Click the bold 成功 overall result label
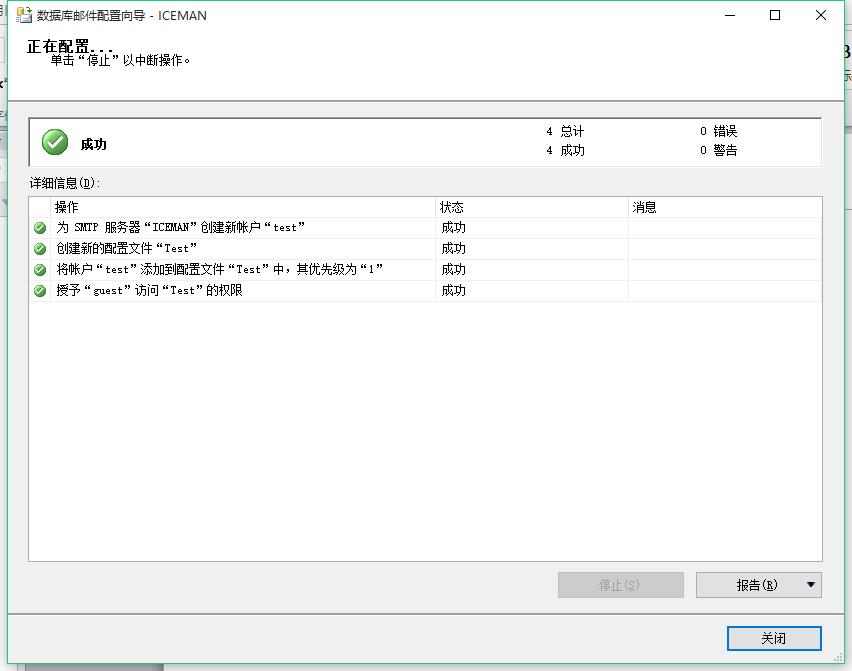The height and width of the screenshot is (671, 852). [93, 145]
